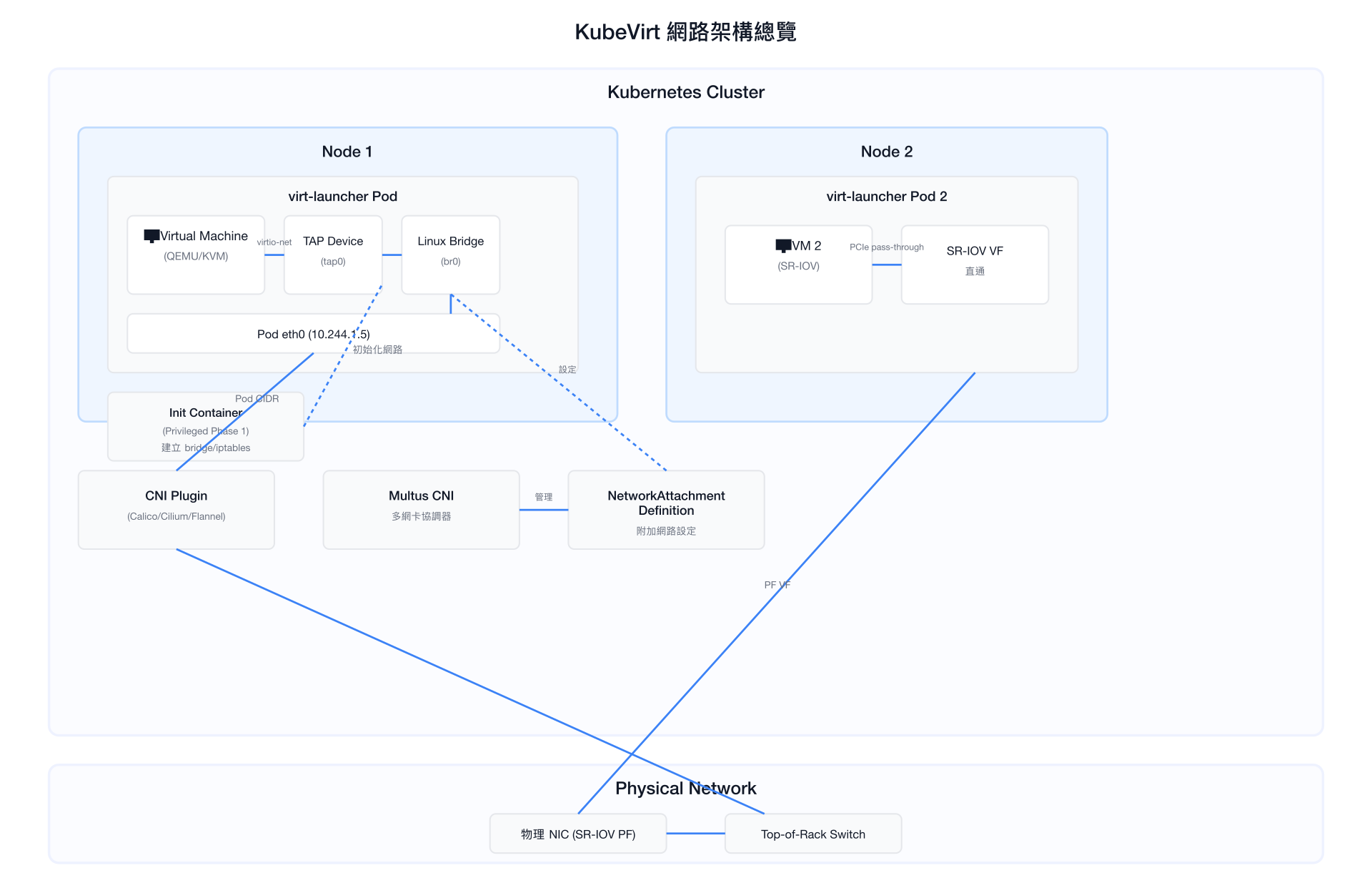
Task: Click the 直通 text under SR-IOV VF
Action: 975,271
